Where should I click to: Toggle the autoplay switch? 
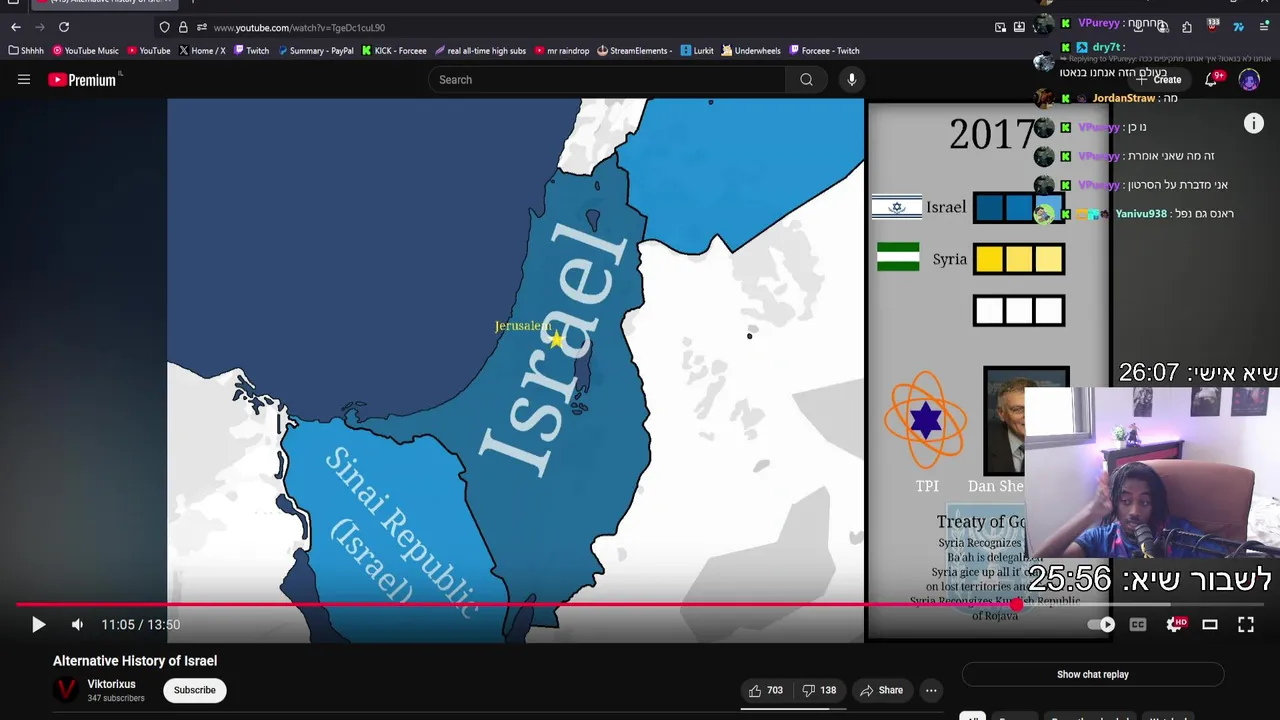click(x=1101, y=625)
